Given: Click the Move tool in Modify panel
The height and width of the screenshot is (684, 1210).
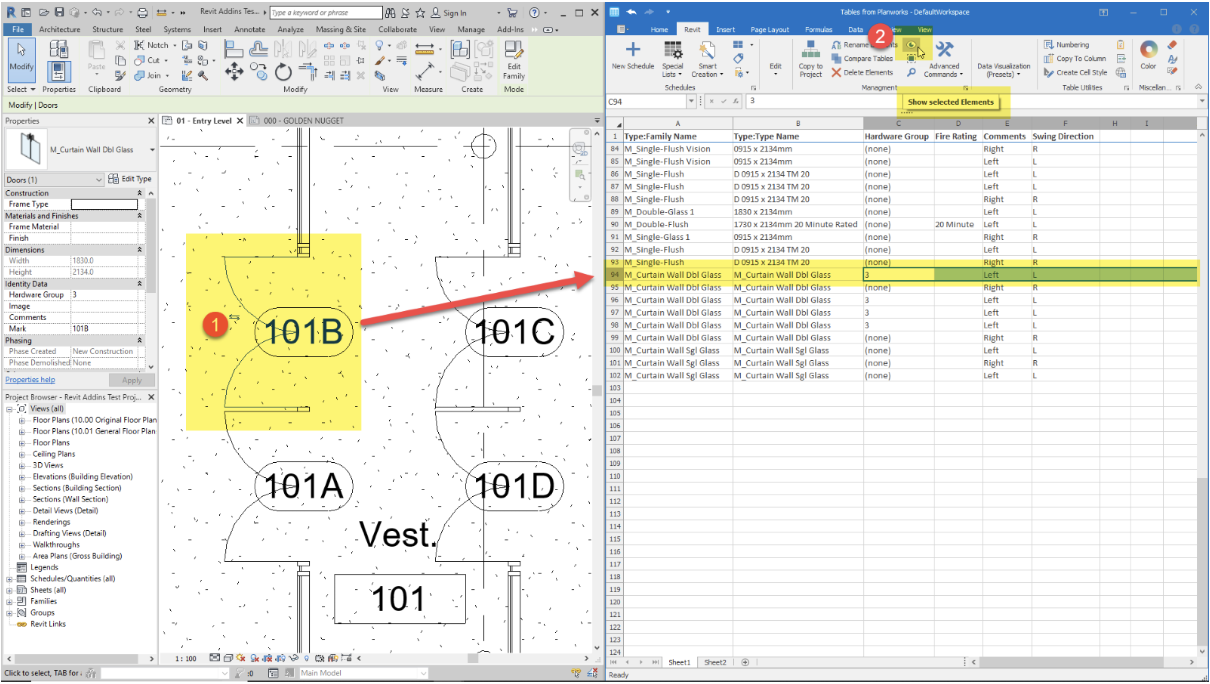Looking at the screenshot, I should (x=234, y=72).
